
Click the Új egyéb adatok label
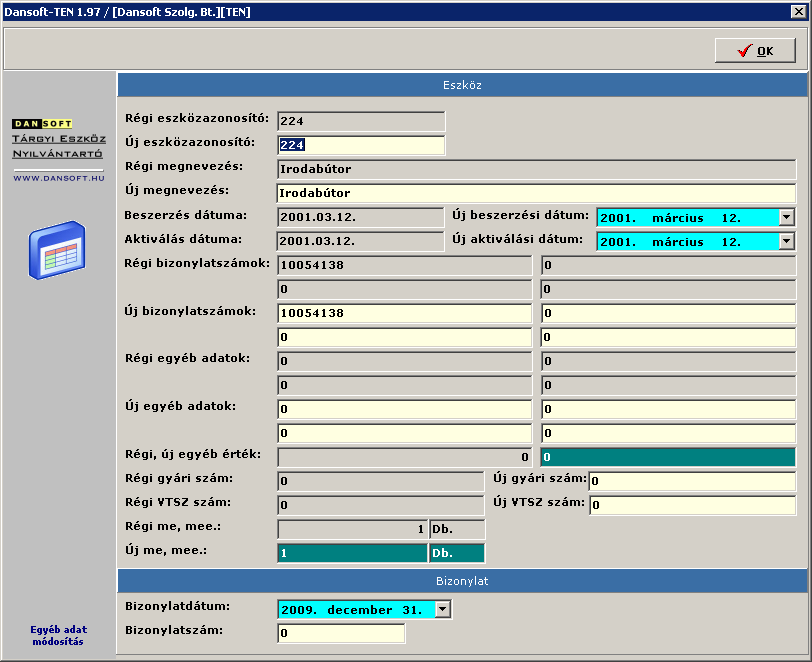point(180,406)
